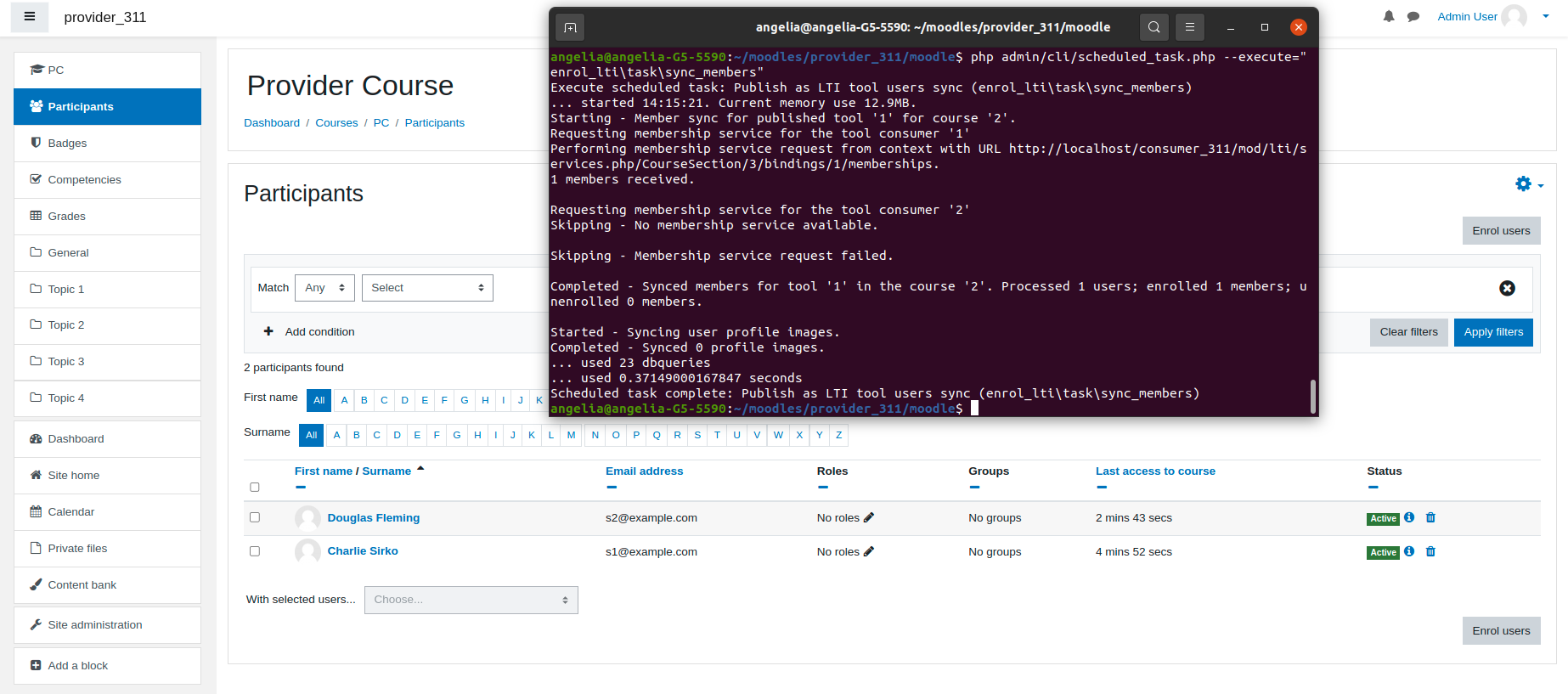Unenrol Charlie Sirko via trash icon
Viewport: 1568px width, 694px height.
[1430, 551]
